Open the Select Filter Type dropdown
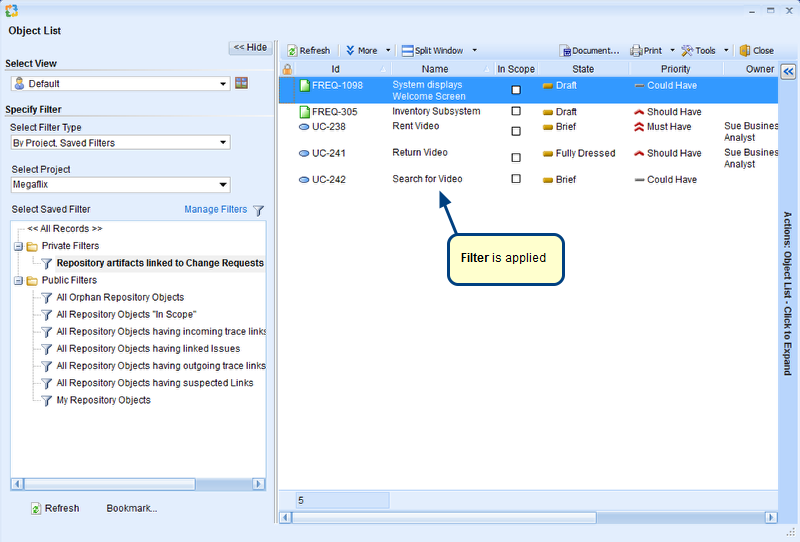This screenshot has width=800, height=542. tap(120, 143)
